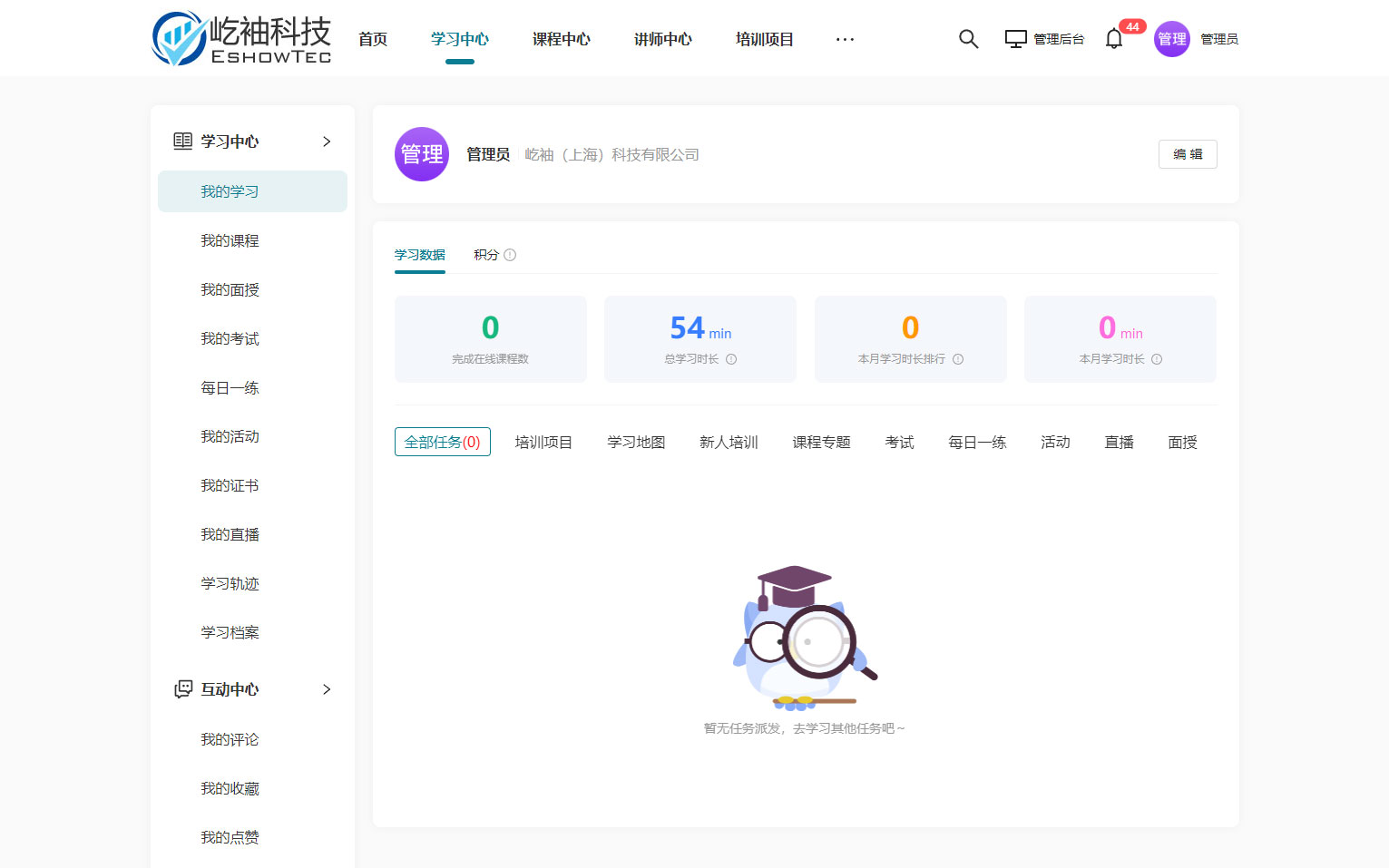Select the 直播 task filter
1389x868 pixels.
coord(1119,442)
